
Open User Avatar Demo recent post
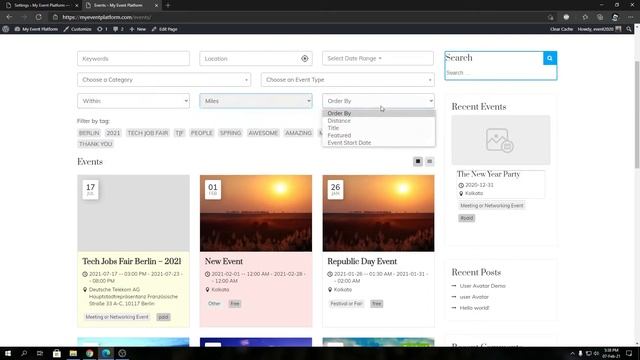point(482,286)
